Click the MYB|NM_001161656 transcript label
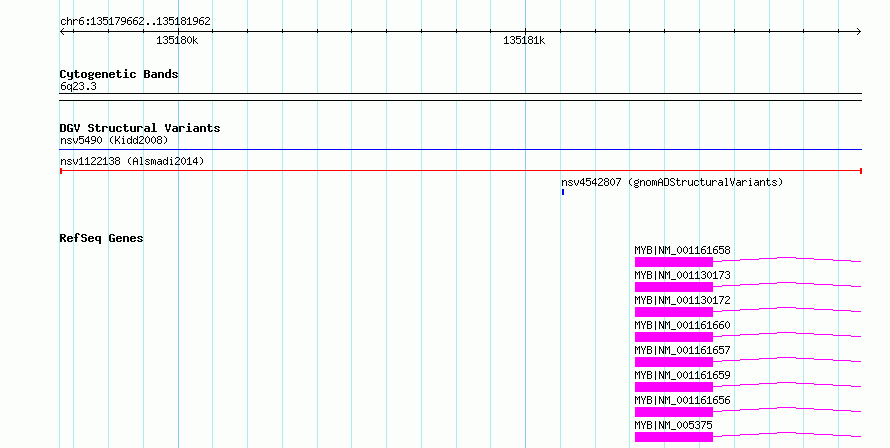The image size is (890, 448). tap(682, 400)
